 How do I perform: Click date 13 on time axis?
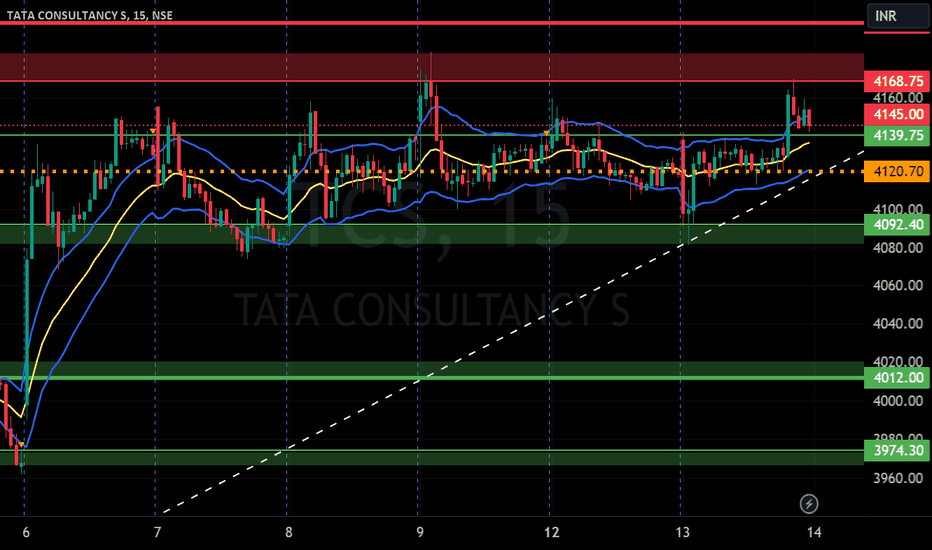[682, 532]
